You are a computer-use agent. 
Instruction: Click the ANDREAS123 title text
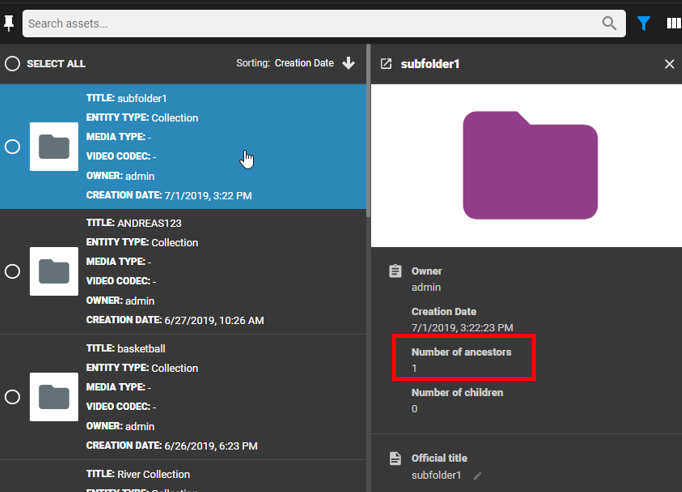149,223
